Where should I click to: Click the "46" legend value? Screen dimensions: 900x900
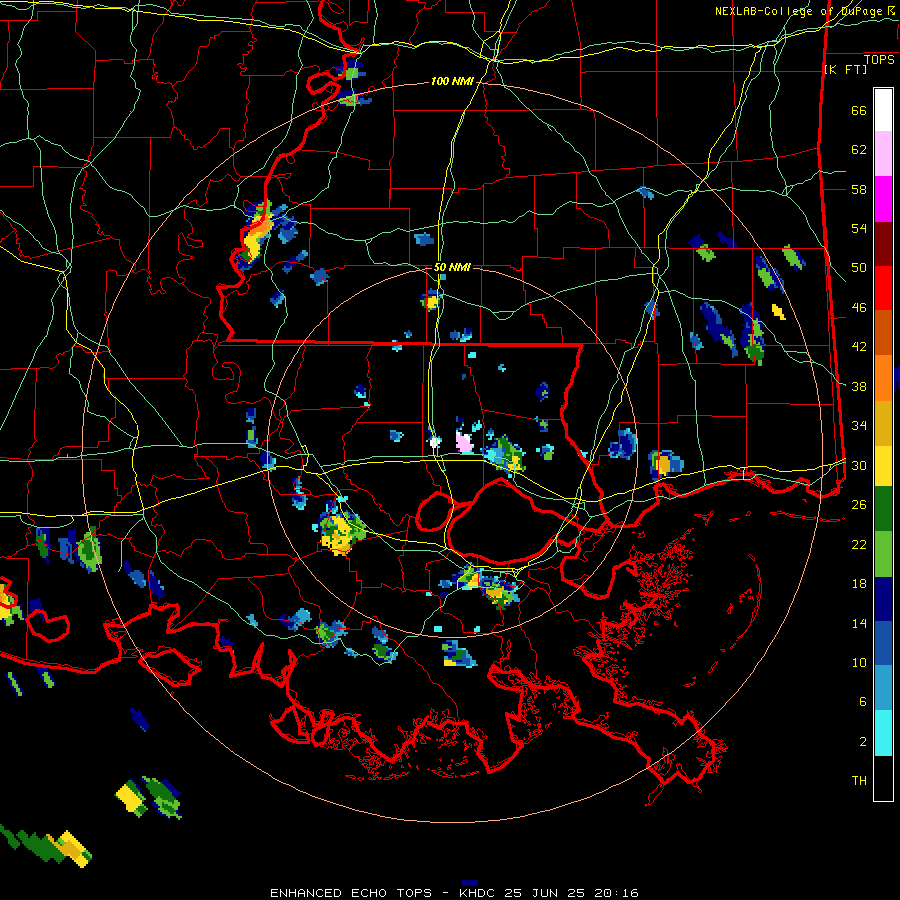[859, 308]
